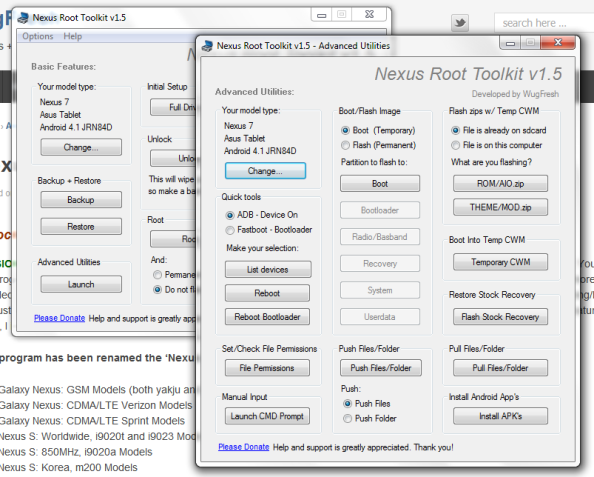Click Flash Stock Recovery button
The image size is (594, 477).
click(x=500, y=317)
